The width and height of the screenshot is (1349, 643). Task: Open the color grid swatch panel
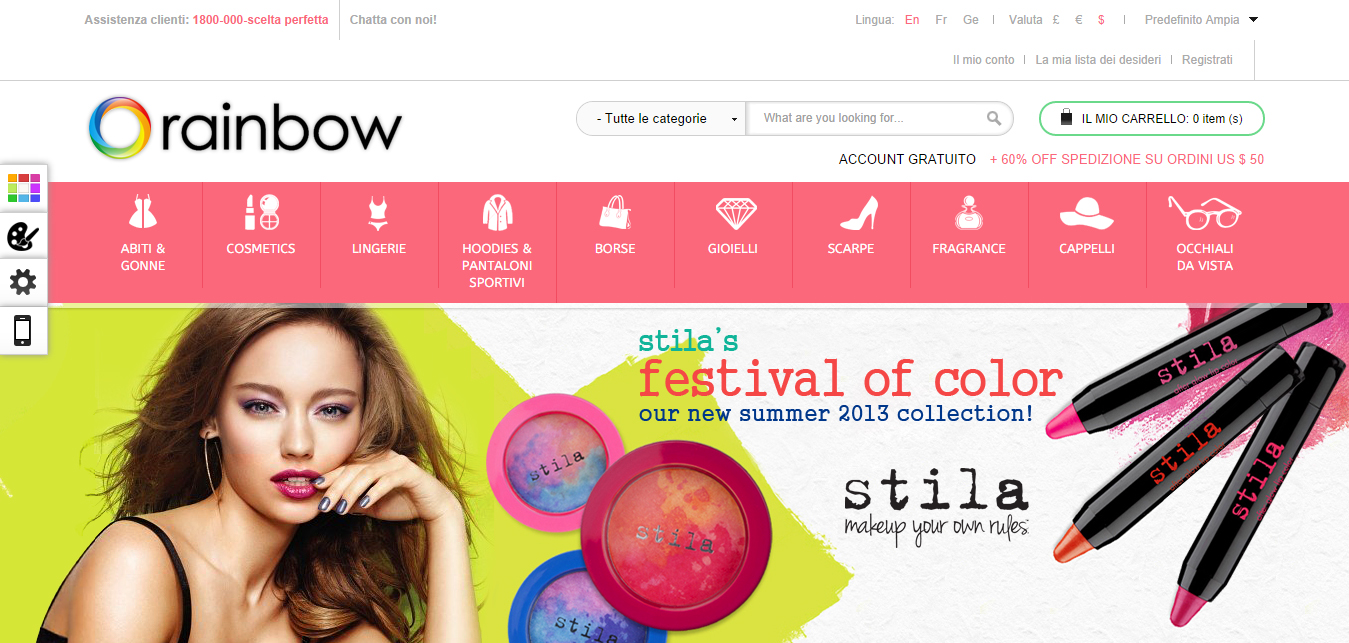pos(23,187)
